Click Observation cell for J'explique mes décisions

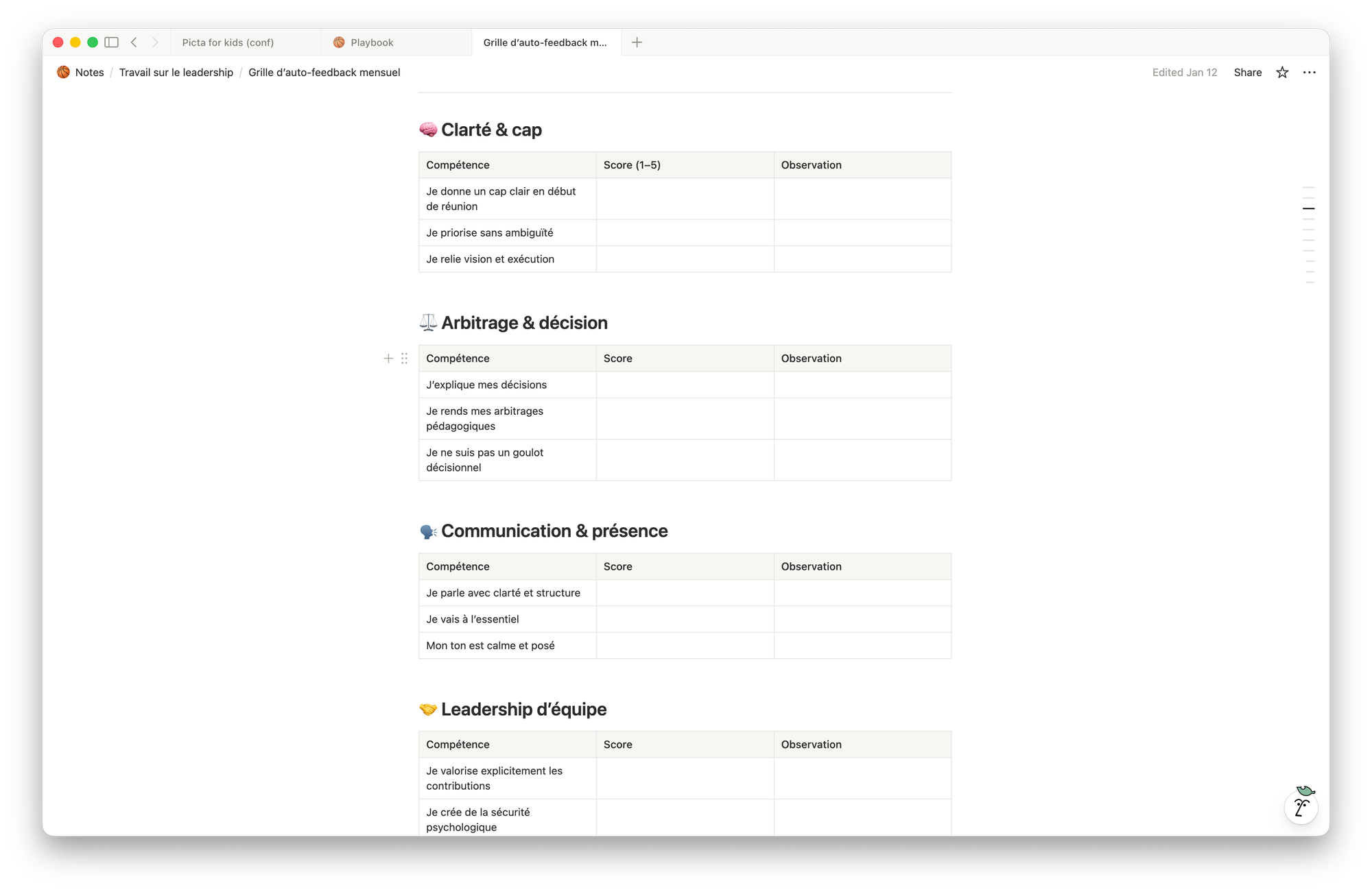click(x=862, y=385)
